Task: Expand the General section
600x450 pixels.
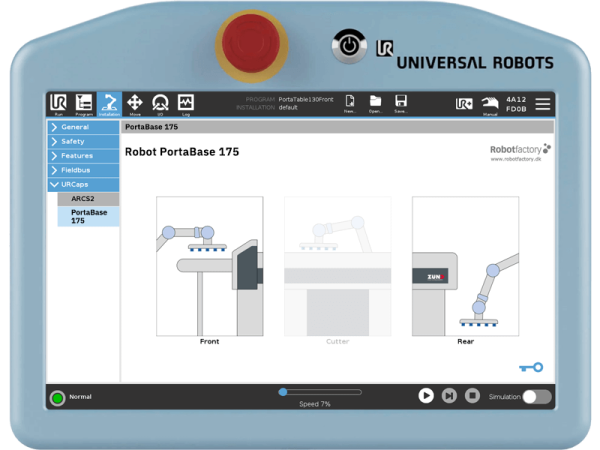Action: (x=83, y=127)
